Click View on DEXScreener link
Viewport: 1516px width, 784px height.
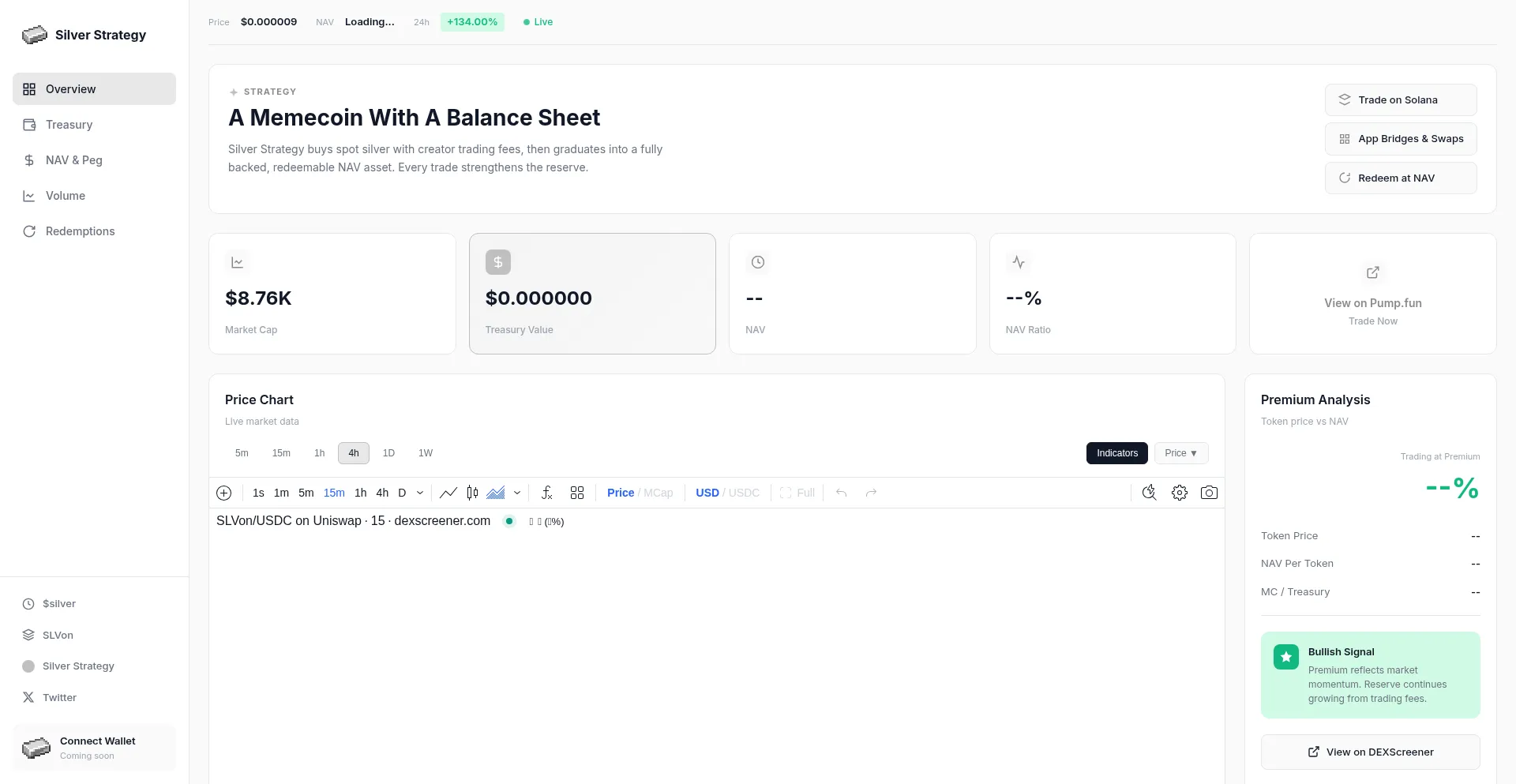(x=1370, y=752)
